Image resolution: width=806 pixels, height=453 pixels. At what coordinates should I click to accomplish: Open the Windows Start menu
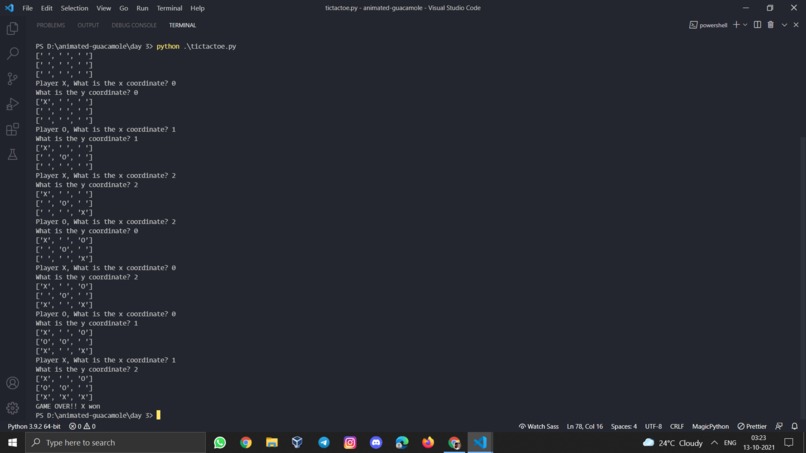pos(12,442)
